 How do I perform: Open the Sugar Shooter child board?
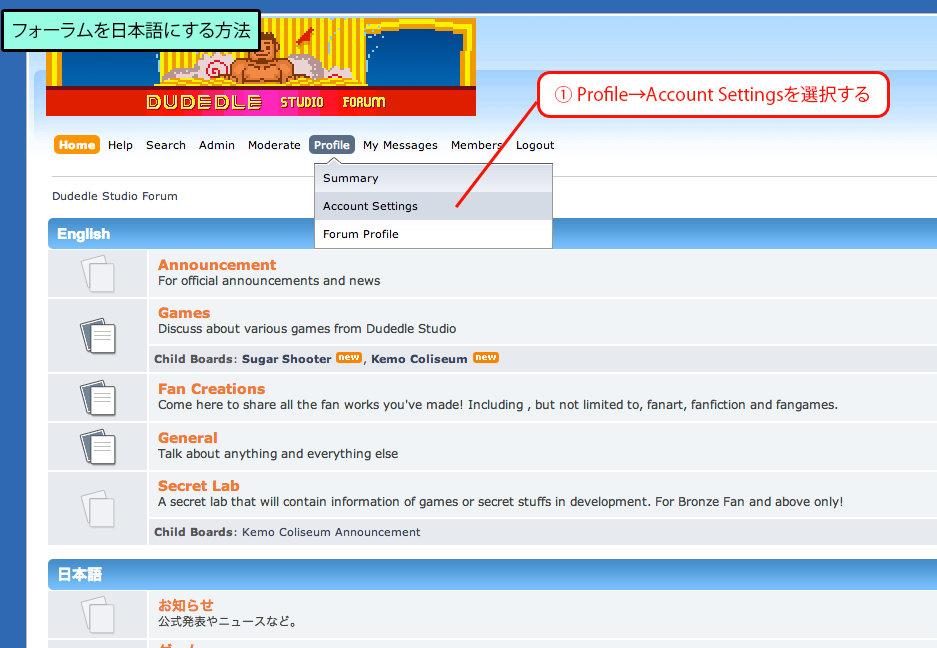[286, 359]
